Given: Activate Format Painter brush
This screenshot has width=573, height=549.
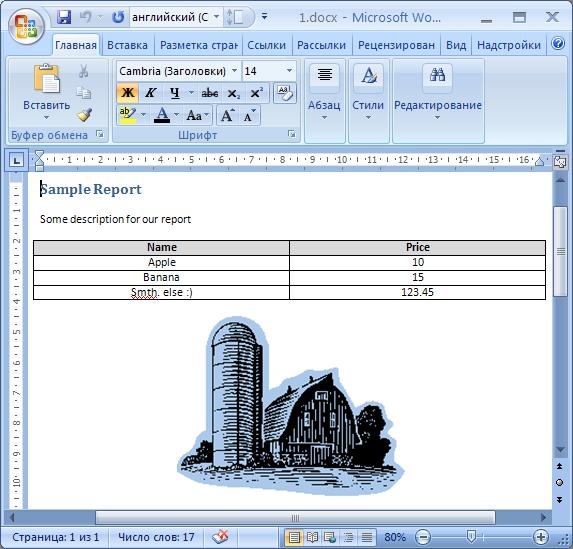Looking at the screenshot, I should pyautogui.click(x=84, y=115).
